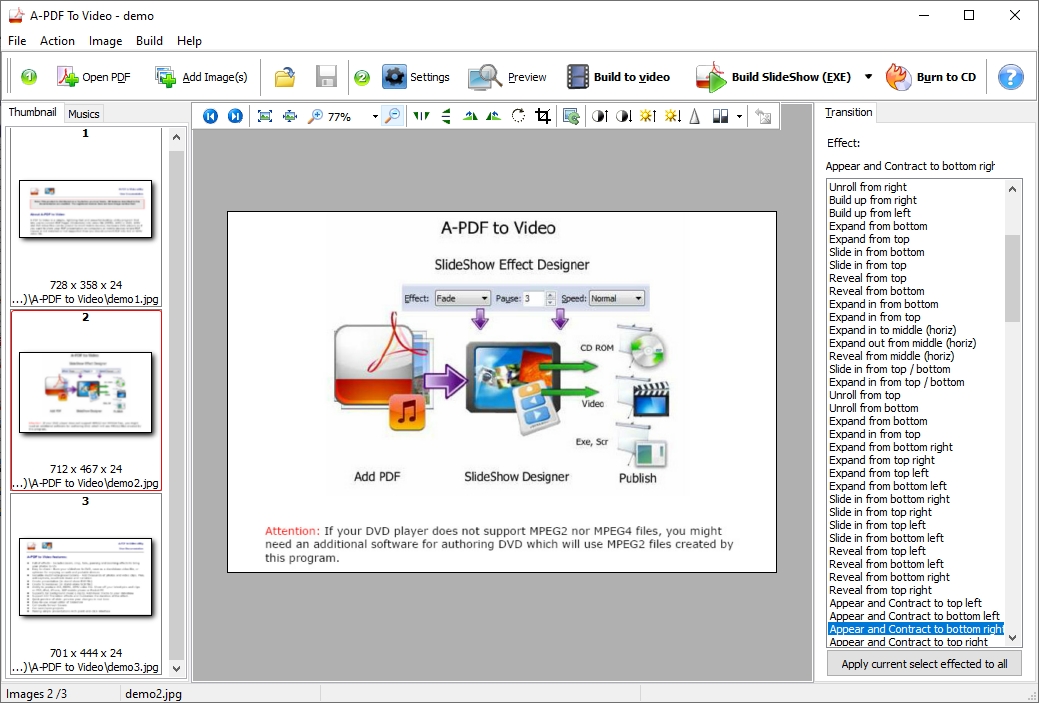
Task: Click the rotate image icon
Action: click(518, 116)
